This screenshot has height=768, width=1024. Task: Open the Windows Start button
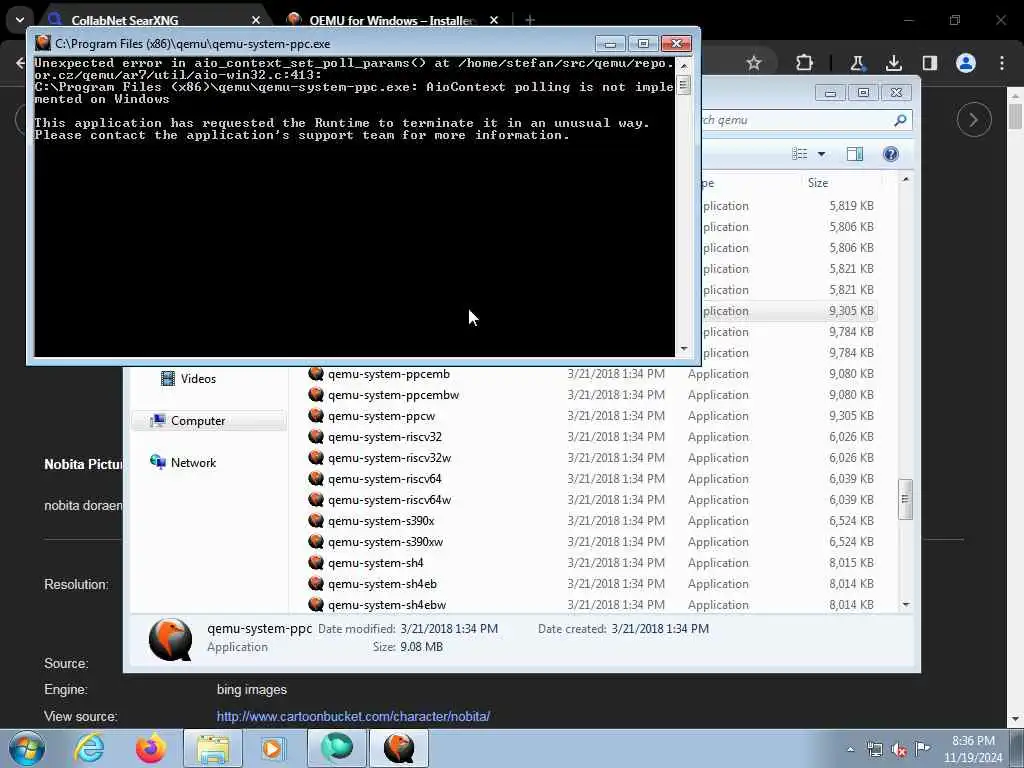click(x=26, y=748)
